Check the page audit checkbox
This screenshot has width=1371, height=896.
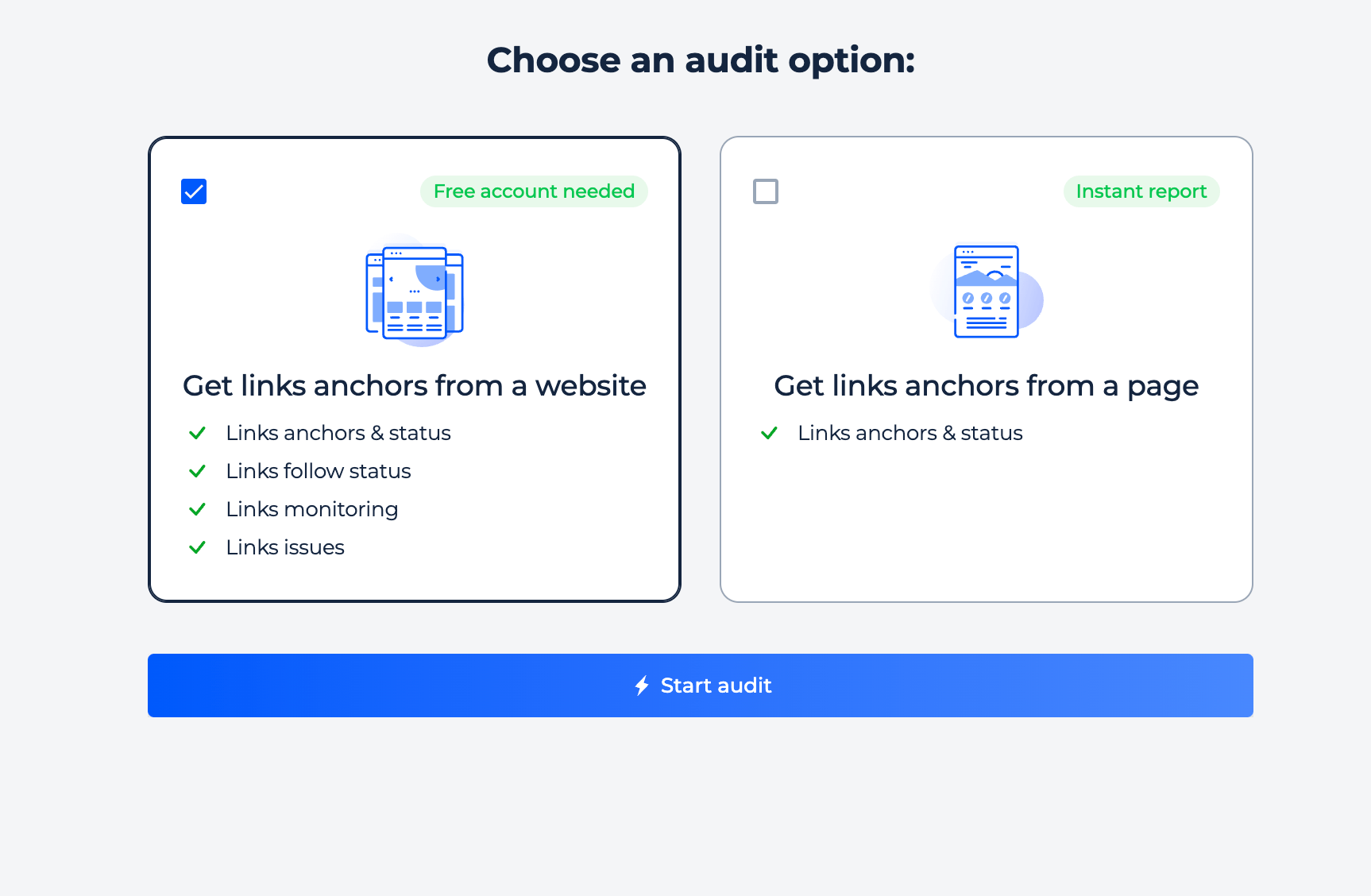pyautogui.click(x=766, y=191)
